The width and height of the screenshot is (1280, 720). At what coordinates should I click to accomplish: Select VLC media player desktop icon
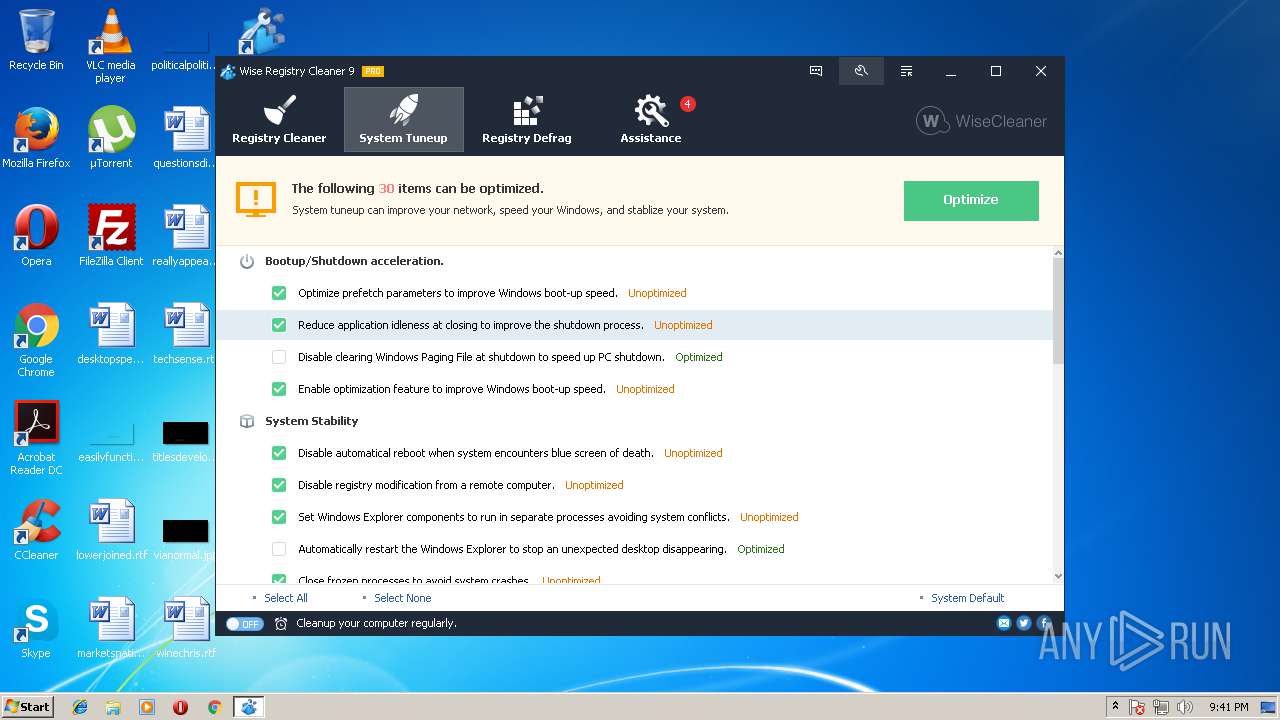[x=110, y=46]
